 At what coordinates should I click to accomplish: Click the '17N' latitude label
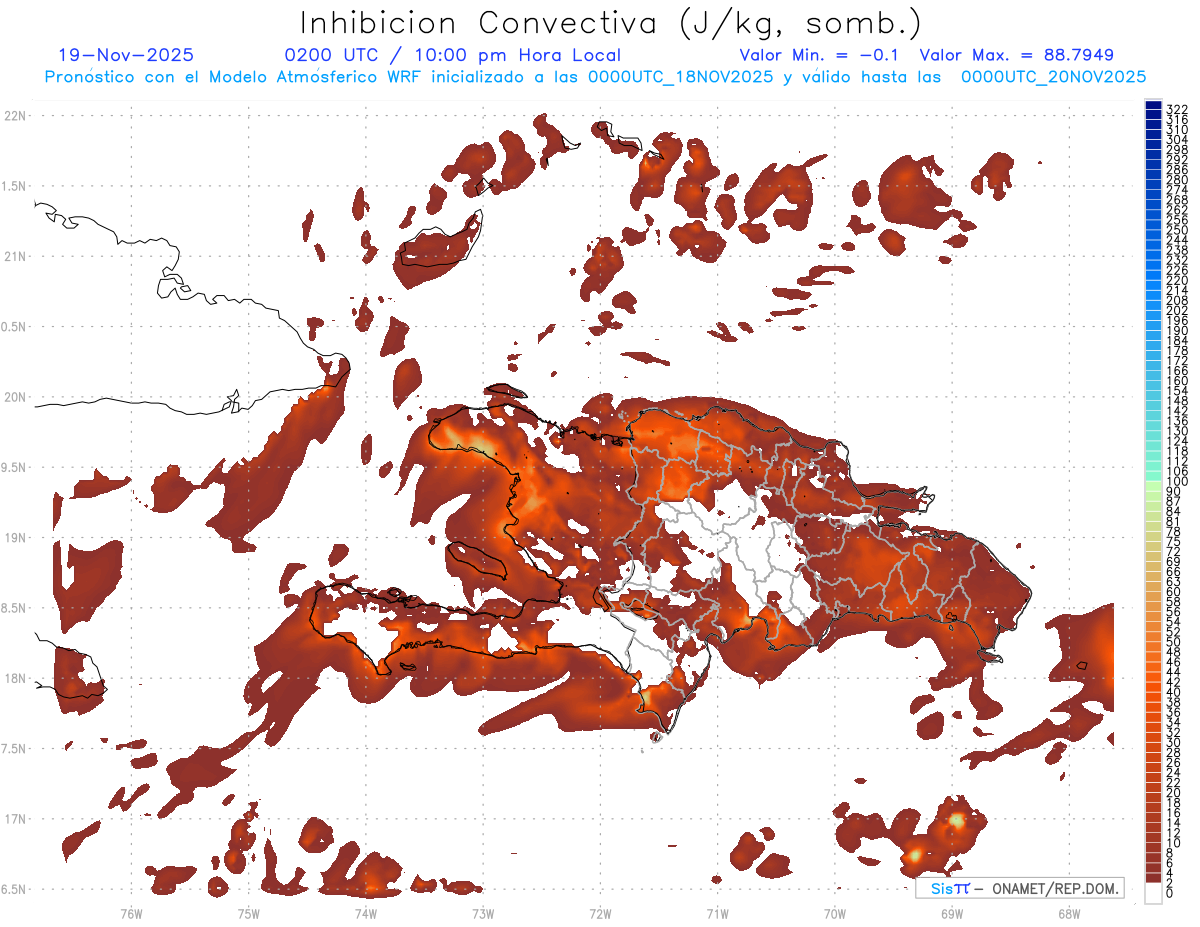pos(14,819)
